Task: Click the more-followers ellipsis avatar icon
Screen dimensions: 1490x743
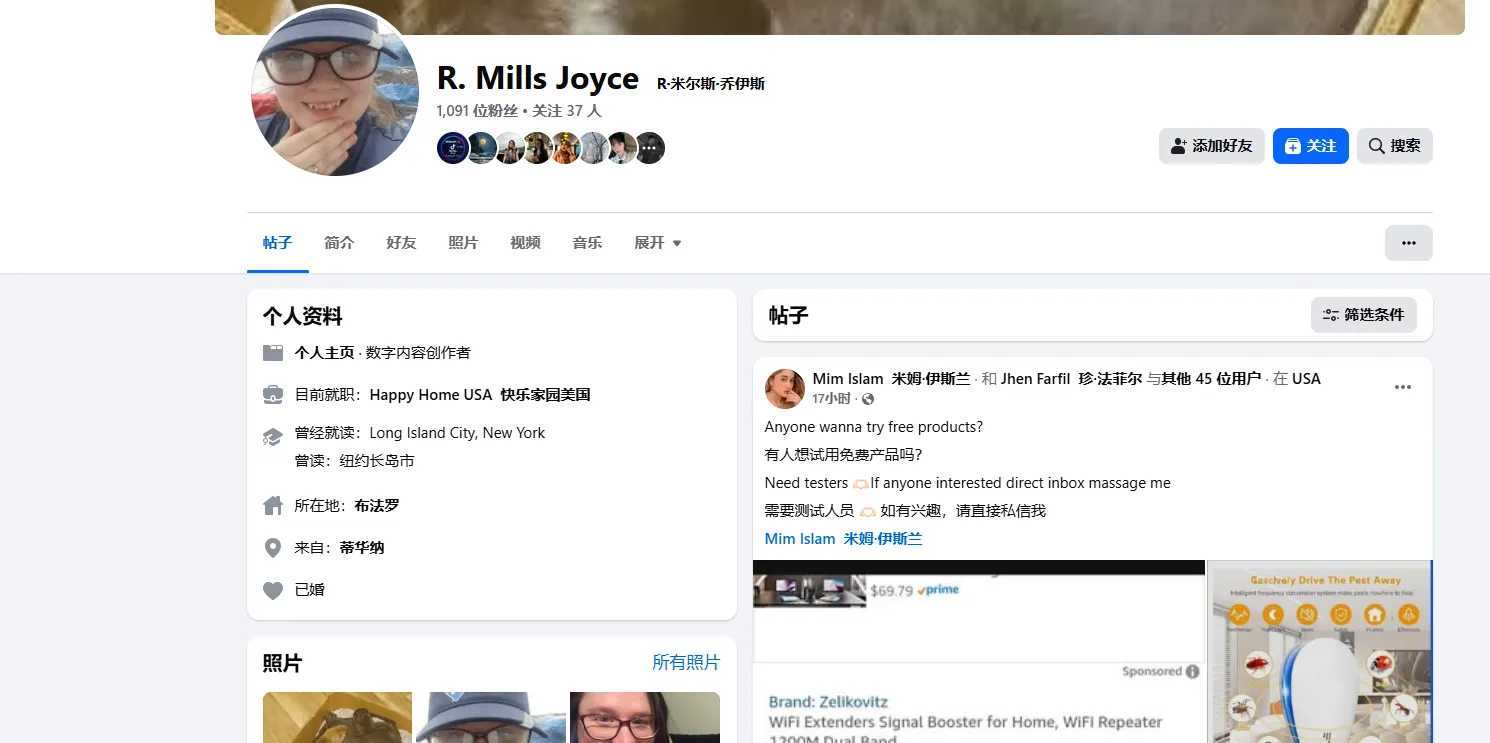Action: click(x=650, y=148)
